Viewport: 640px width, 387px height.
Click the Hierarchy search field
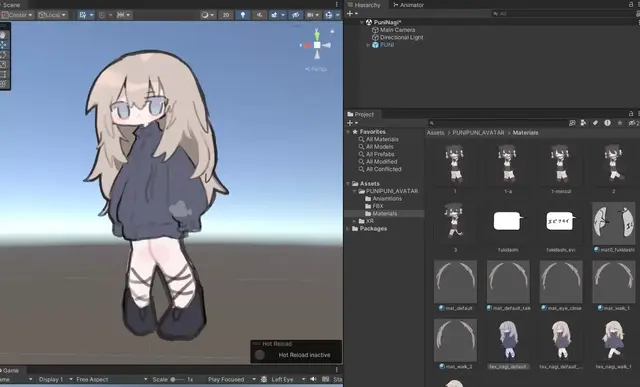pos(563,13)
